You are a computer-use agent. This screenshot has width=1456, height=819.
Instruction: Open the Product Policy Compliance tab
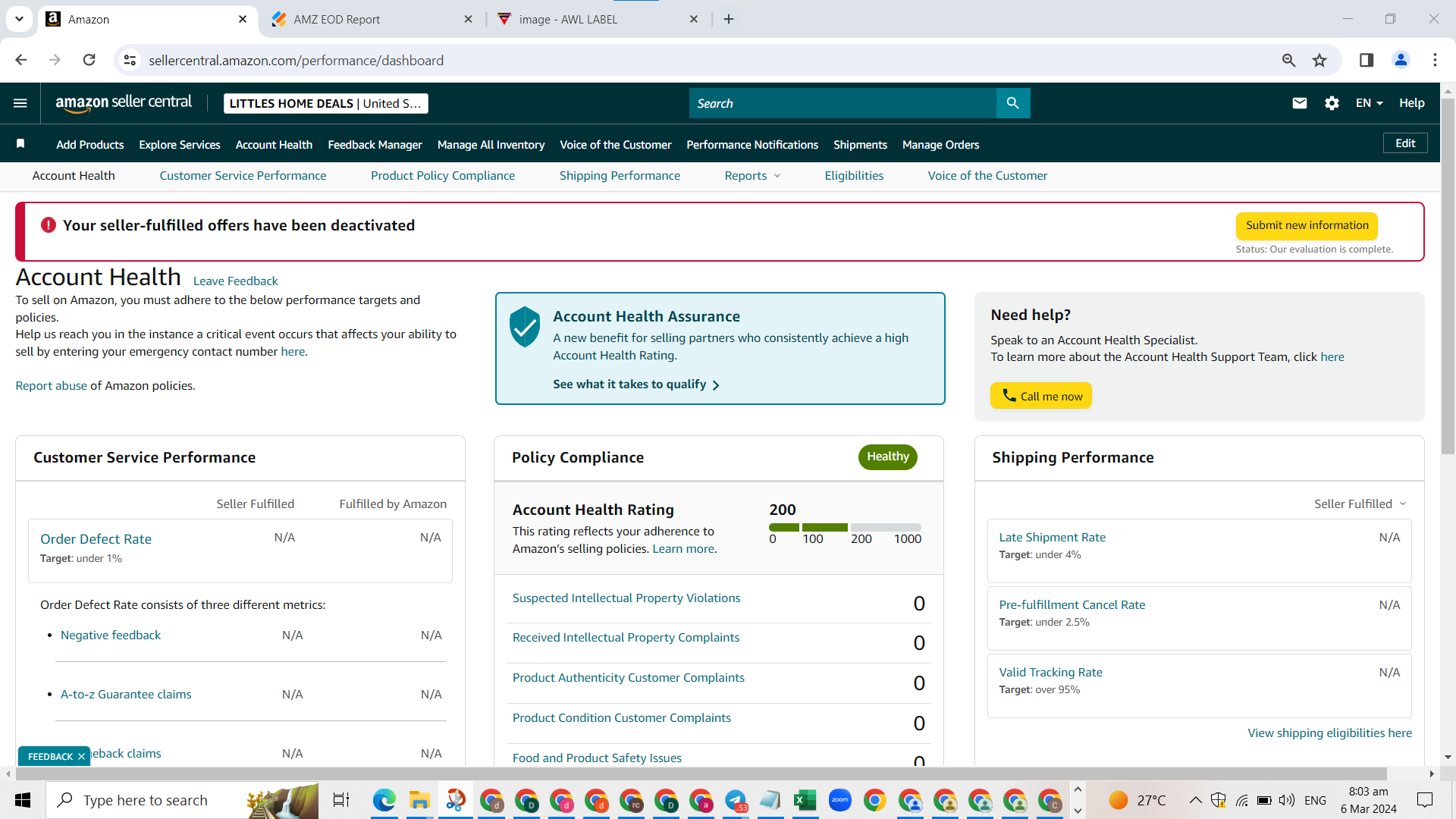(443, 176)
